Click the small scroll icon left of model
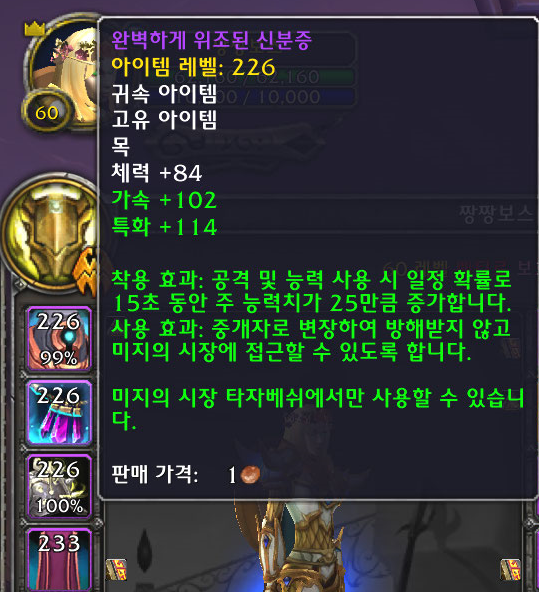The width and height of the screenshot is (539, 592). [x=116, y=569]
